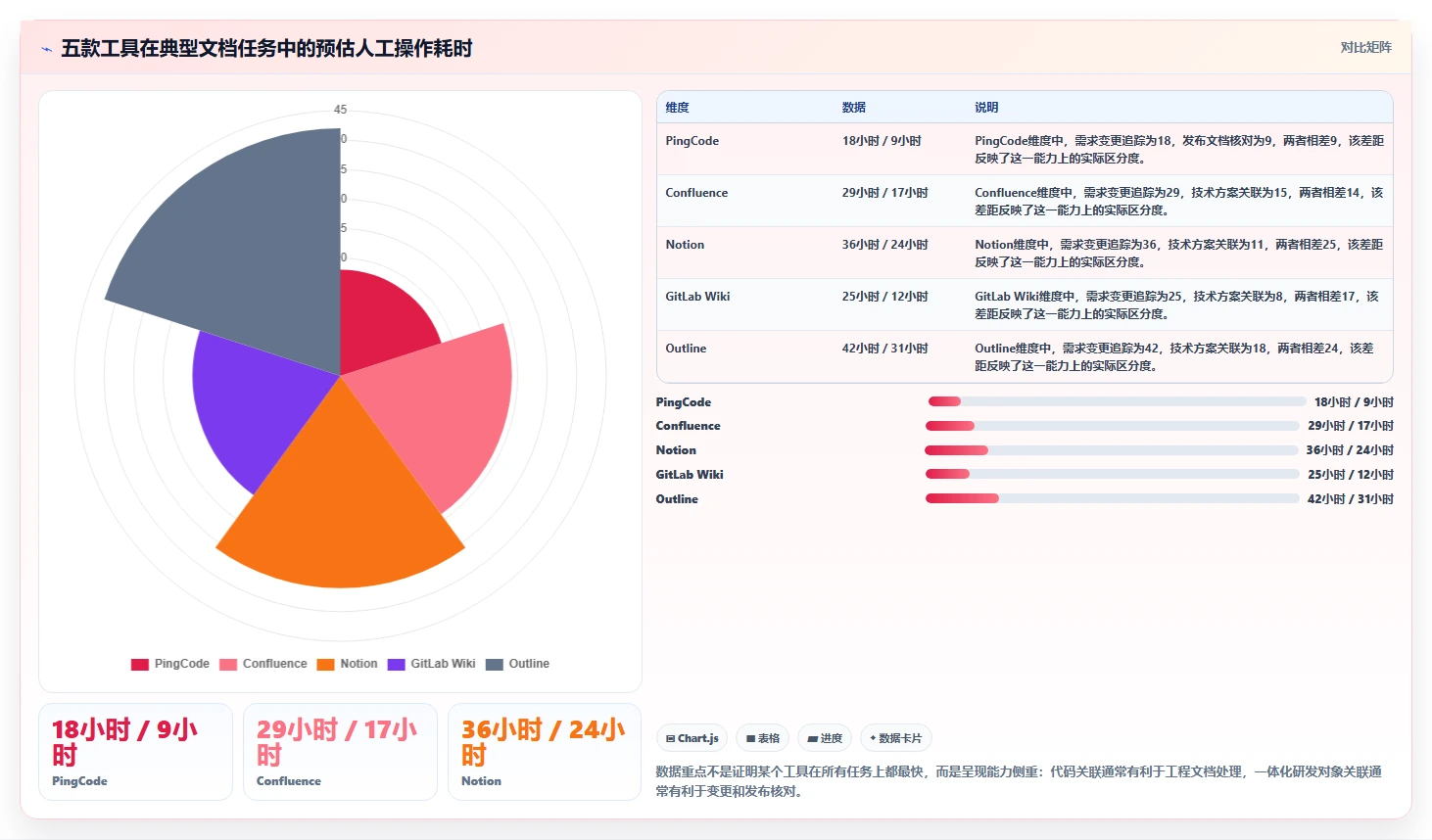Click the red PingCode chart segment
The height and width of the screenshot is (840, 1432).
tap(382, 318)
